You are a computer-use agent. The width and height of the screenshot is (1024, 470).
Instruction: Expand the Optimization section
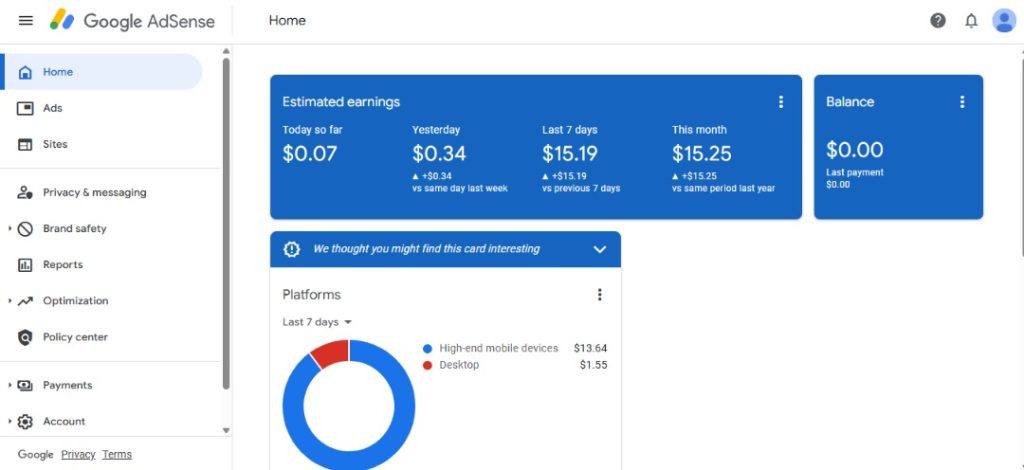tap(10, 301)
